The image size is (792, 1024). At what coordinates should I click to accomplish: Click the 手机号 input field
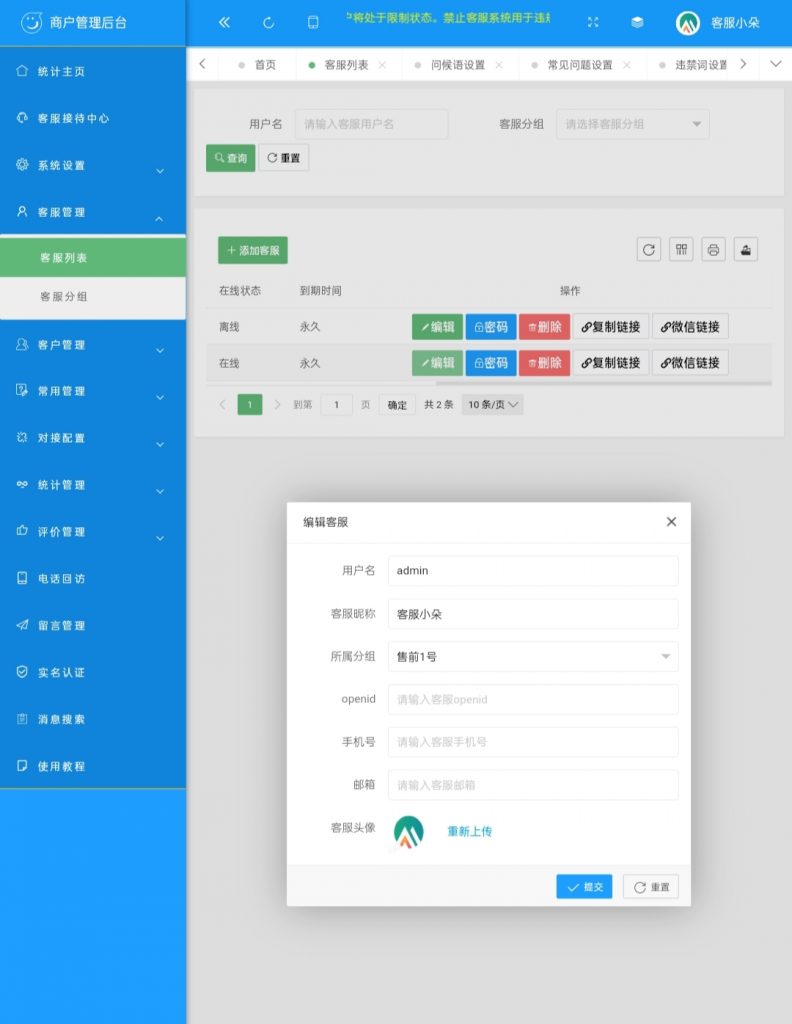click(x=533, y=742)
